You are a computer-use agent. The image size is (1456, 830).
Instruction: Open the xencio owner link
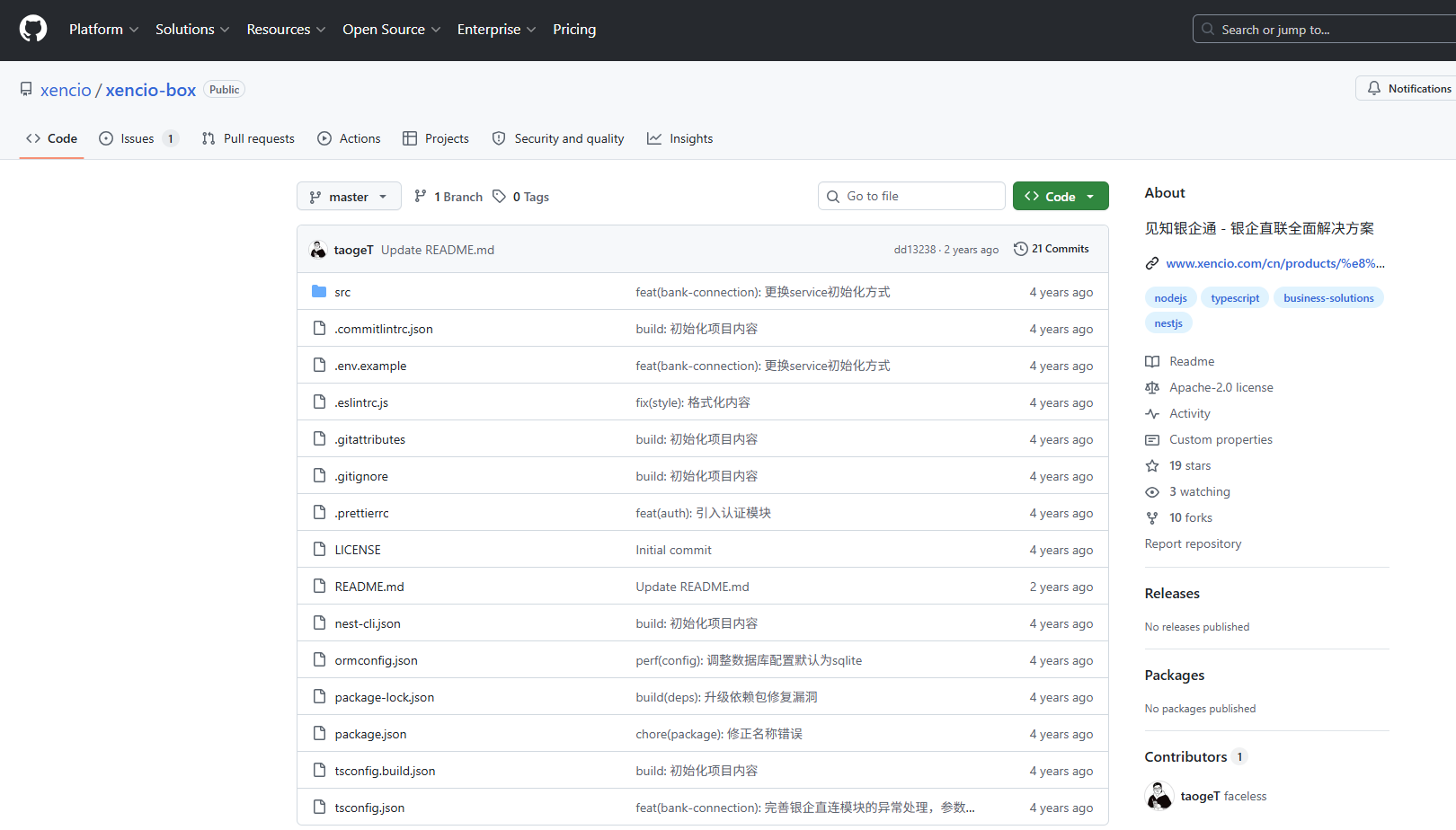coord(66,90)
